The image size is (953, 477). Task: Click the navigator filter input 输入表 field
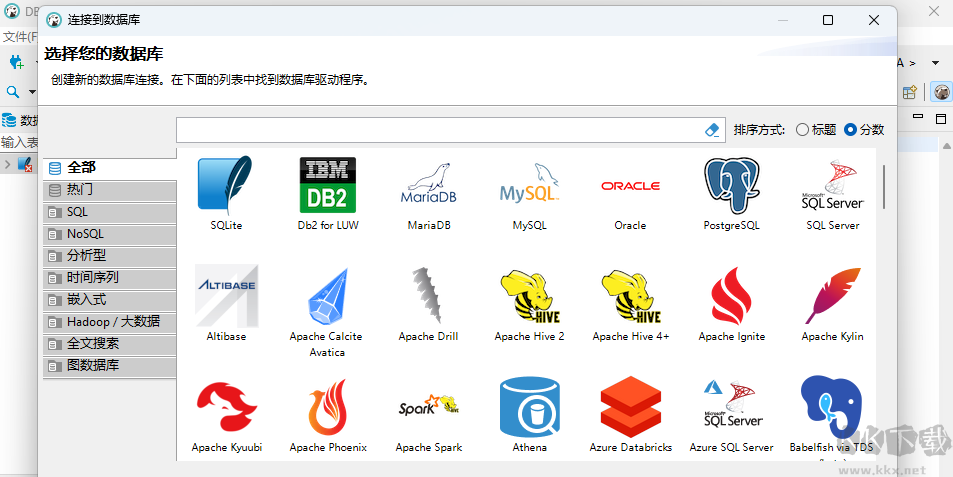pyautogui.click(x=19, y=142)
